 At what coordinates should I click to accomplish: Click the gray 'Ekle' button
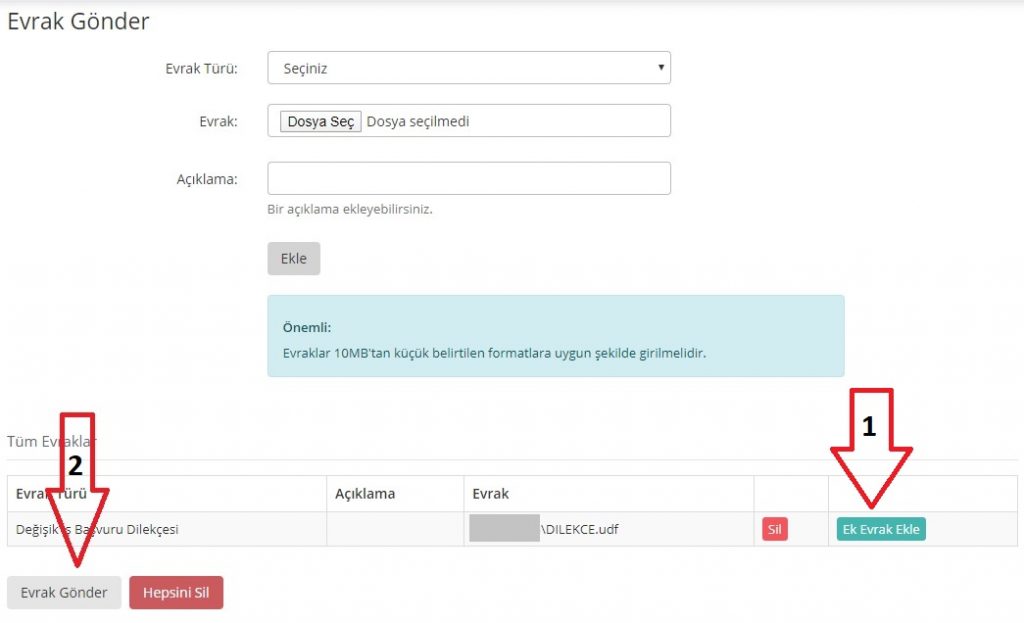293,258
